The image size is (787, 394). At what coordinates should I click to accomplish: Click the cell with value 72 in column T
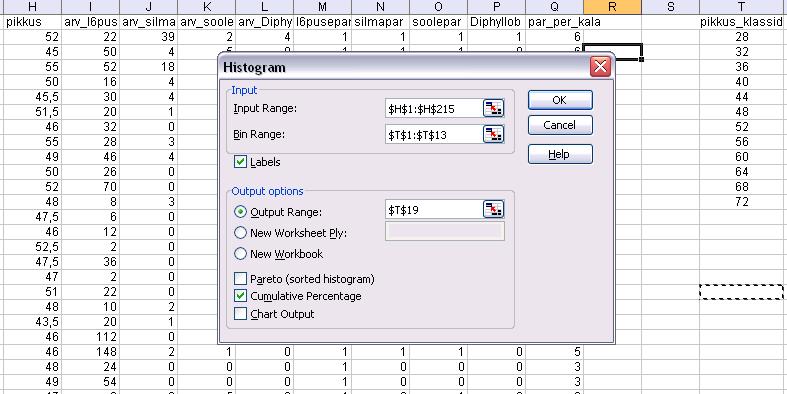[741, 202]
